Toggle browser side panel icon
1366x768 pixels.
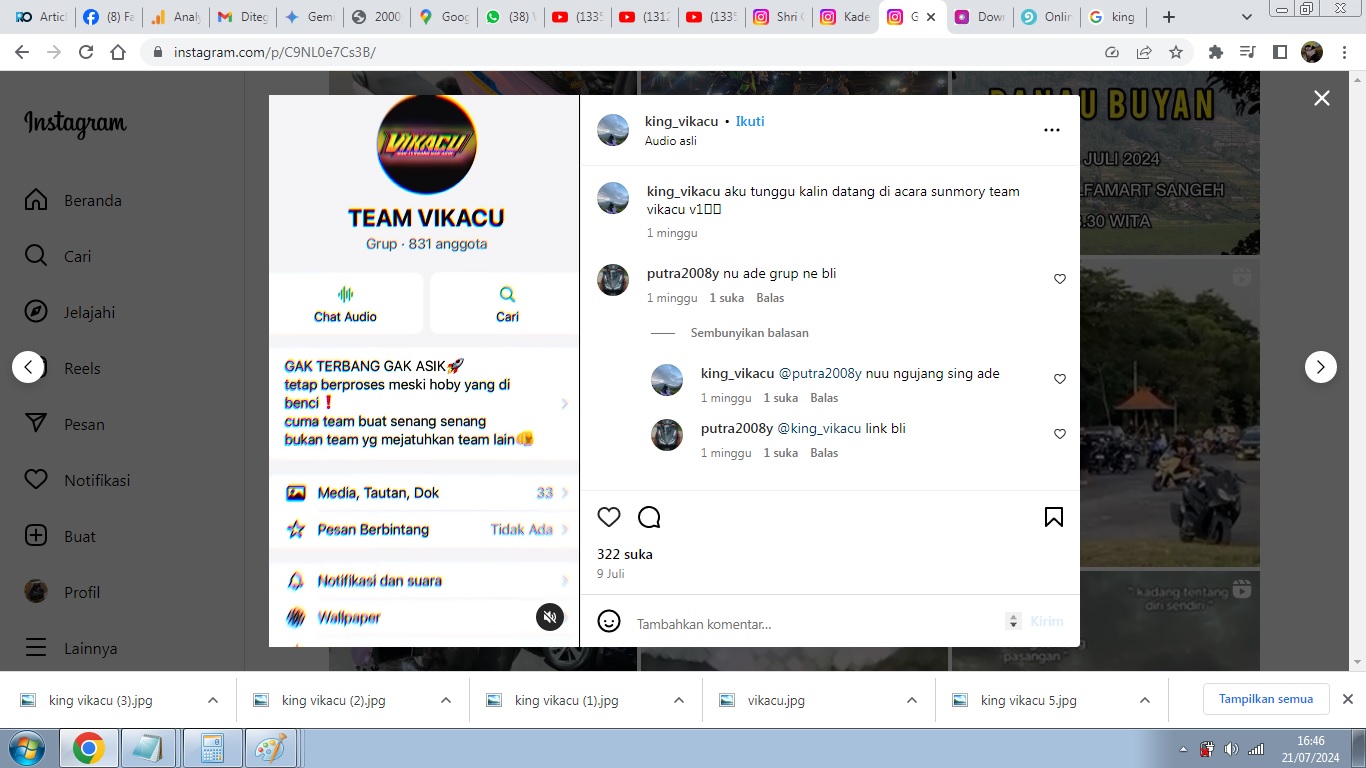click(1280, 52)
